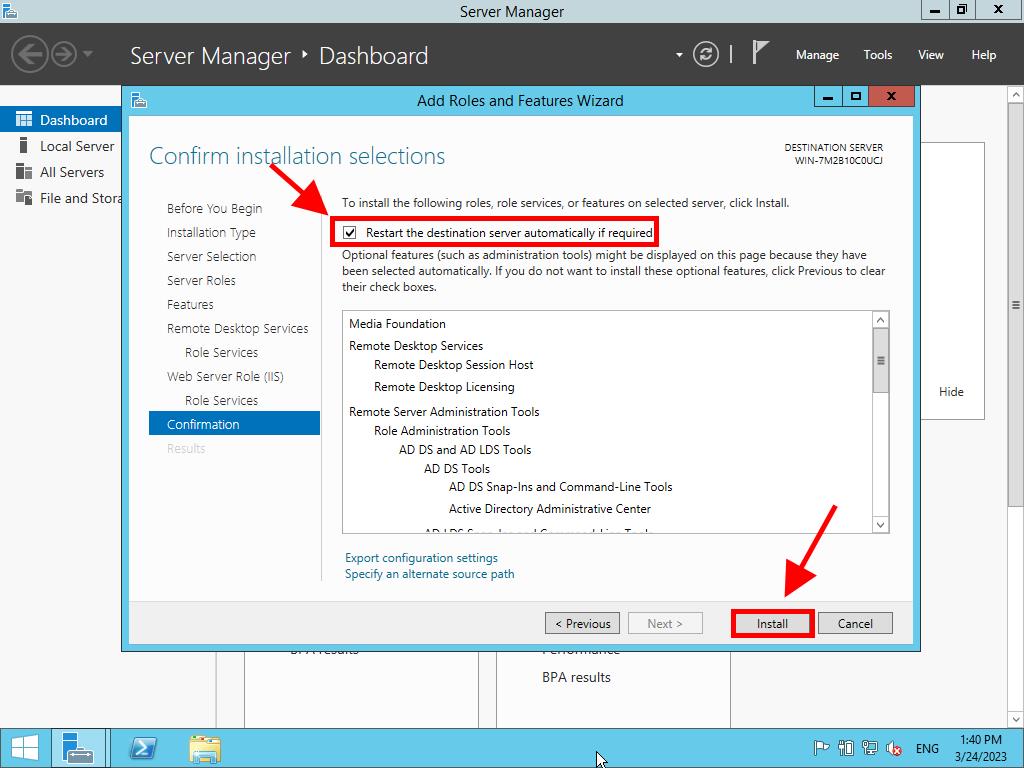Go to the Web Server Role (IIS) step
Viewport: 1024px width, 768px height.
[x=225, y=377]
